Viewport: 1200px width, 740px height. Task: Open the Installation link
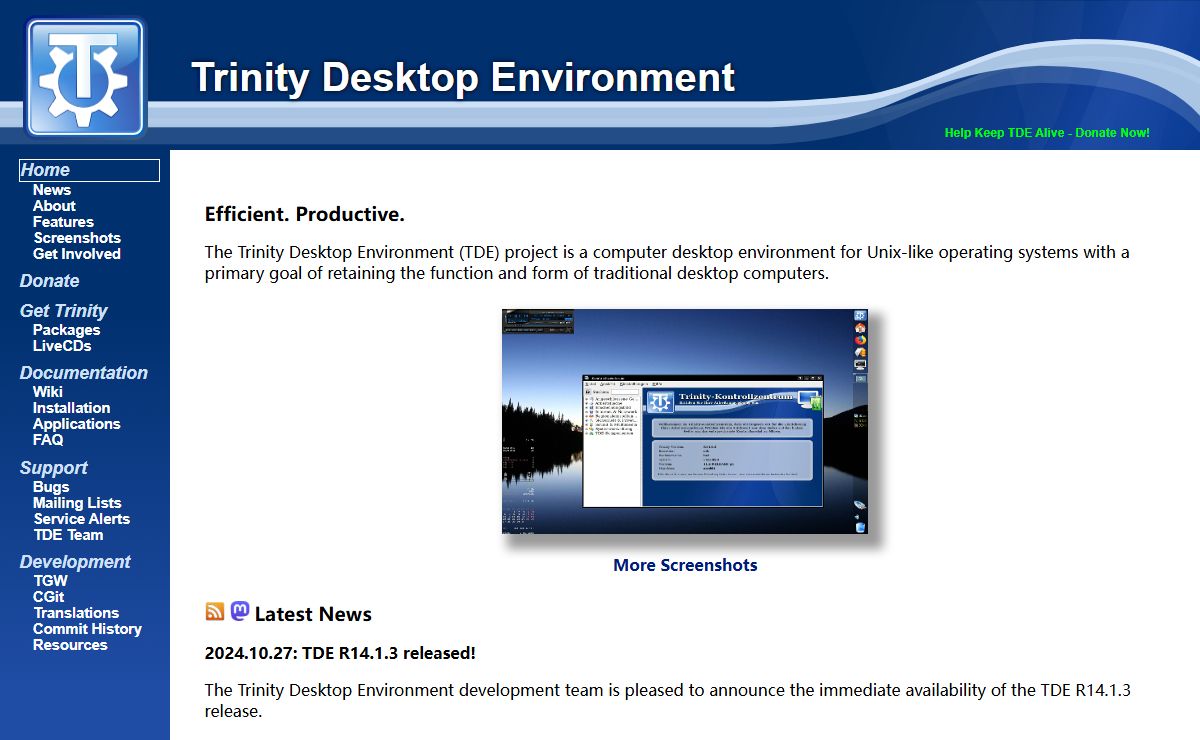point(71,408)
